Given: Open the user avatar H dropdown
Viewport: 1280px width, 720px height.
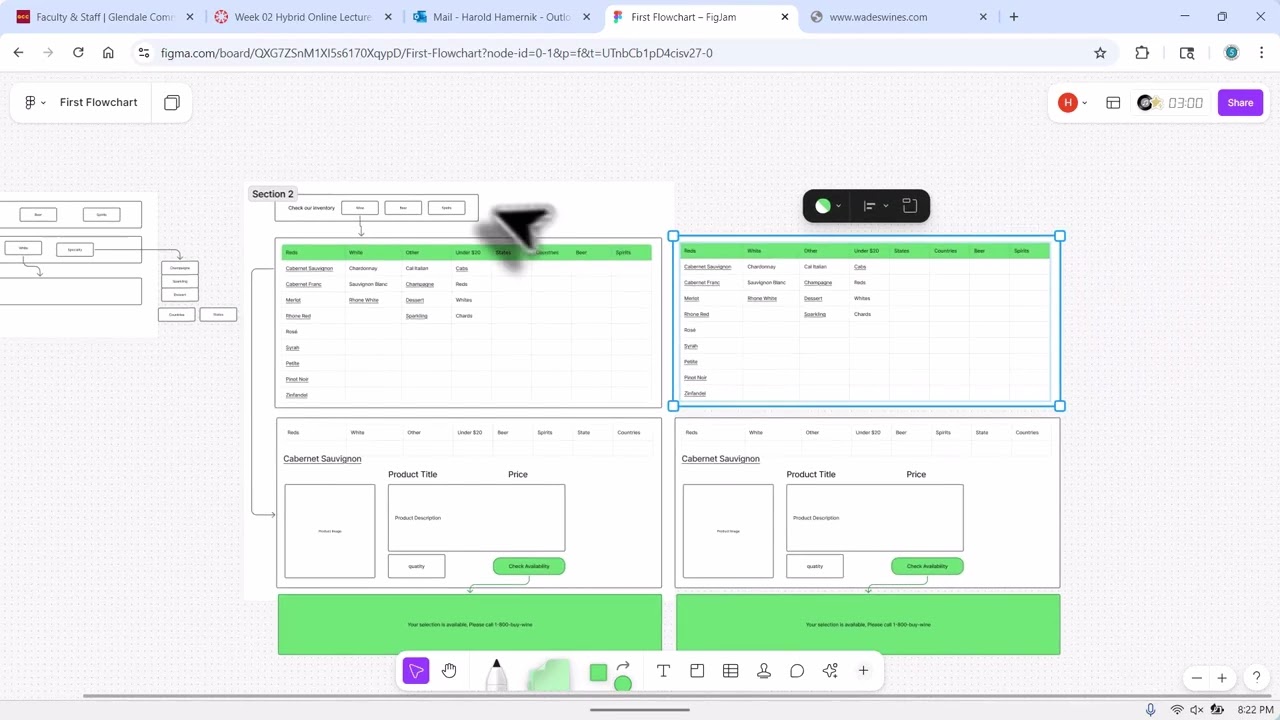Looking at the screenshot, I should [1074, 102].
